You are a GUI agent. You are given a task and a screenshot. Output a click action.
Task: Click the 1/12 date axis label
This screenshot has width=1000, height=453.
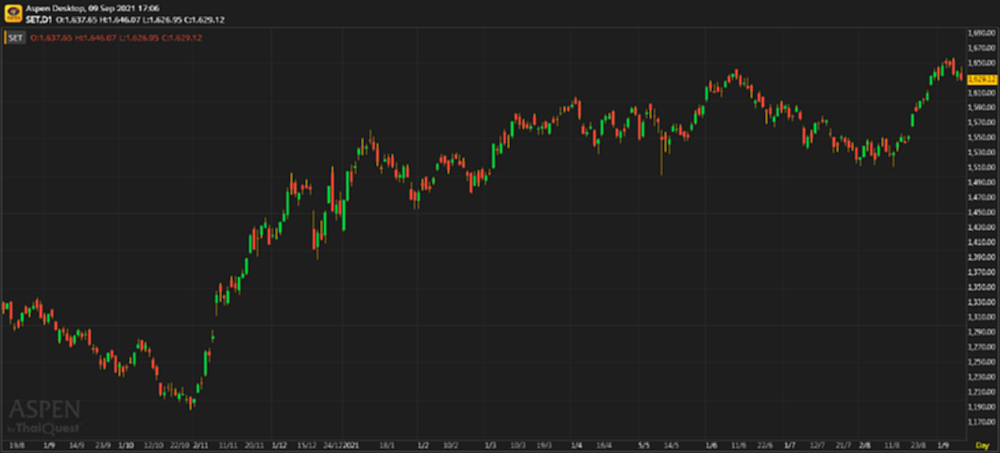tap(279, 445)
